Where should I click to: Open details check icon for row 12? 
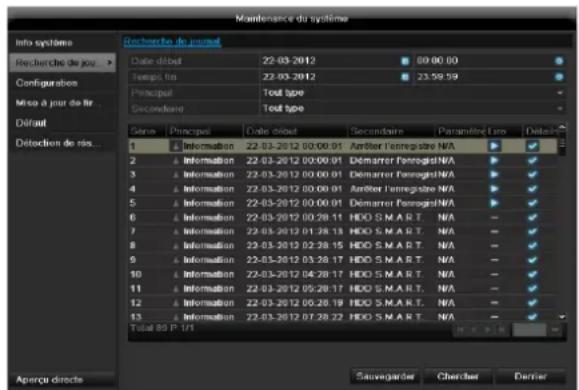[x=532, y=303]
